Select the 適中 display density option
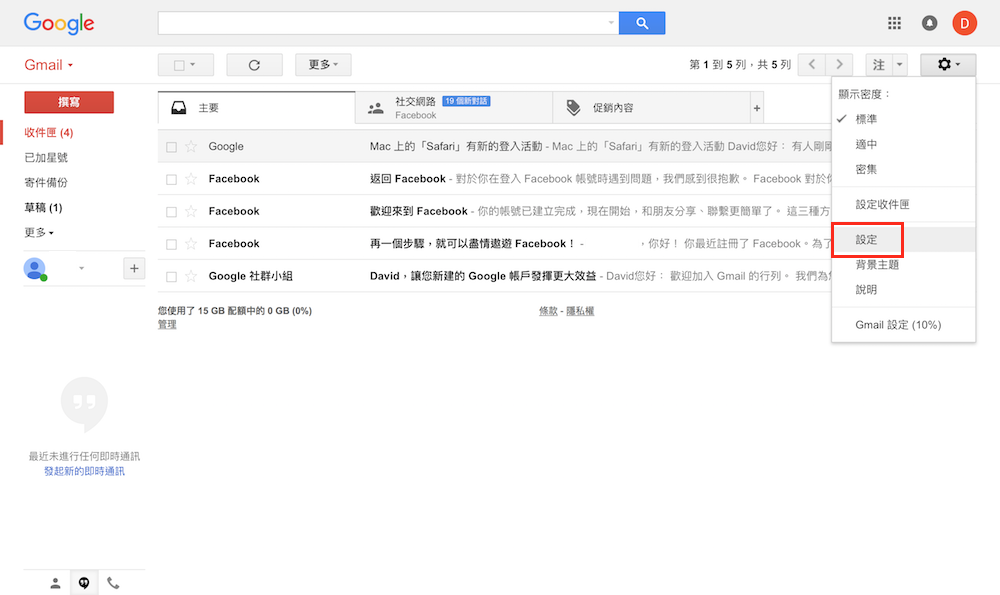This screenshot has height=595, width=1000. pos(866,144)
